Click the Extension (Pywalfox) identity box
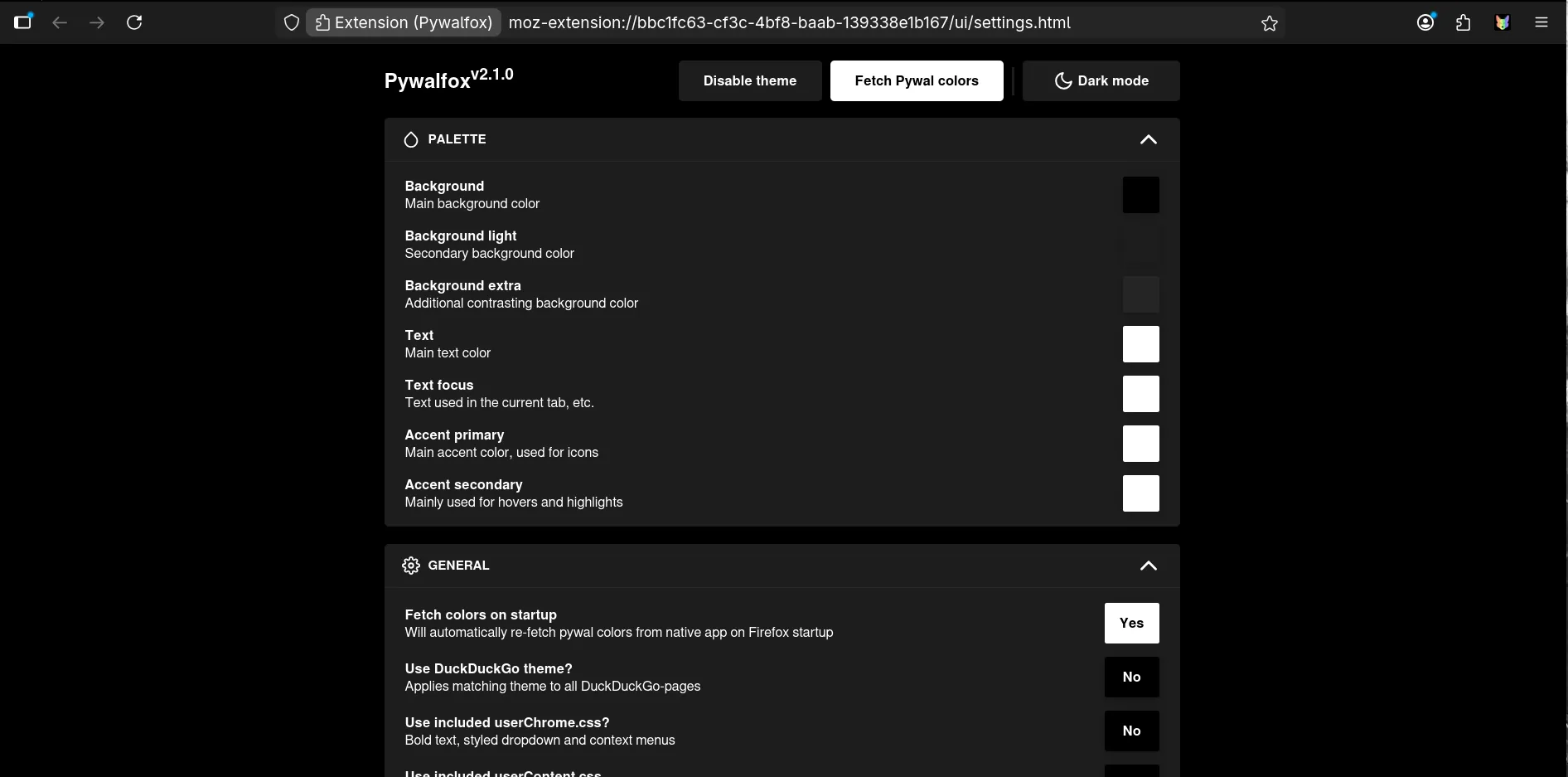This screenshot has height=777, width=1568. (x=404, y=22)
